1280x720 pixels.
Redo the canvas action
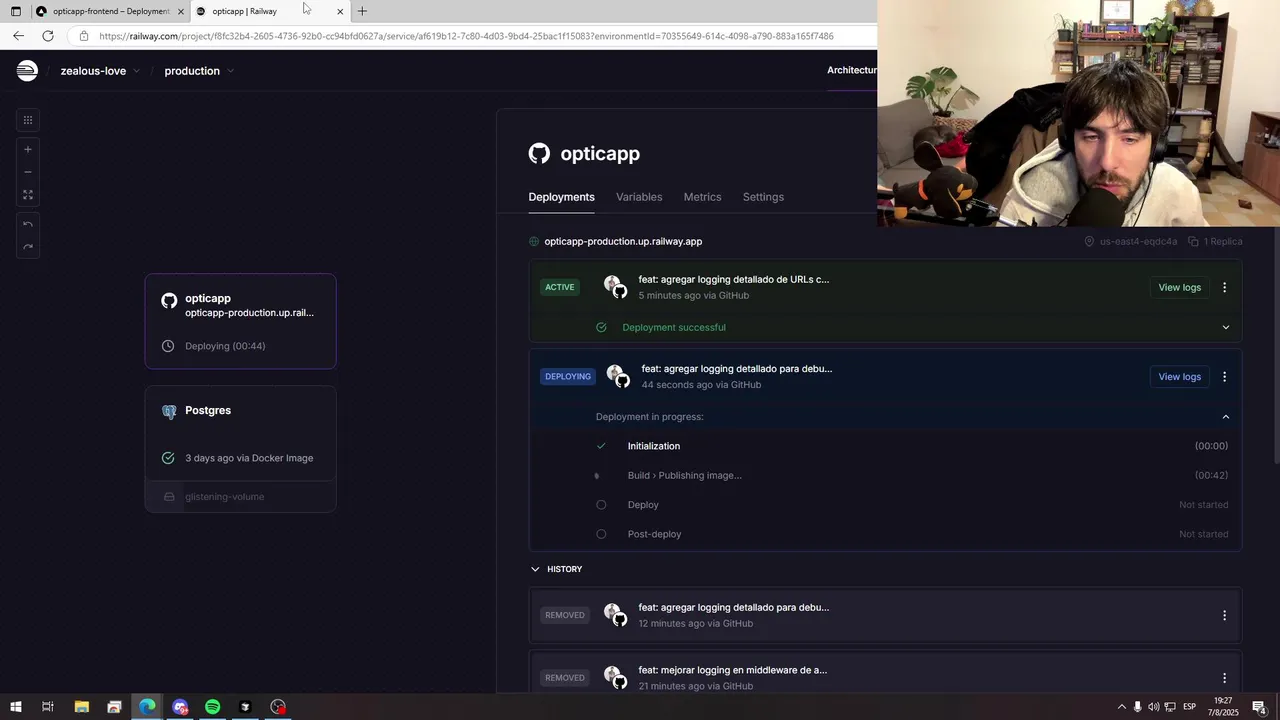pyautogui.click(x=28, y=247)
